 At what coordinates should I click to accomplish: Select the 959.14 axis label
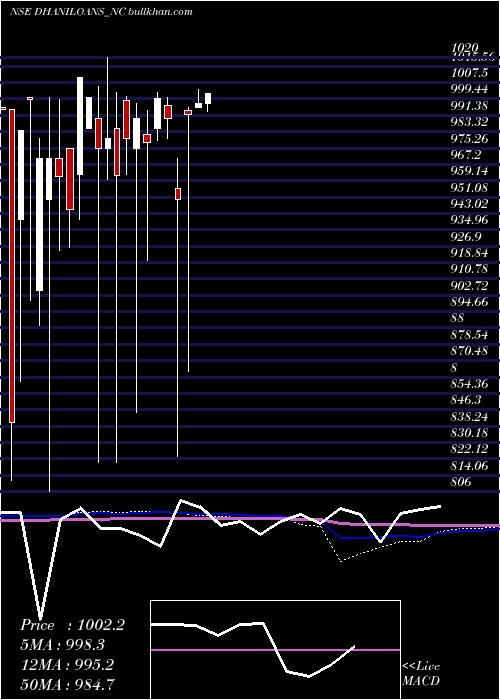click(x=469, y=171)
